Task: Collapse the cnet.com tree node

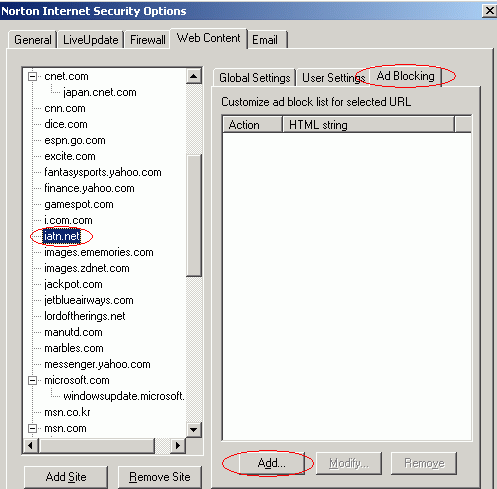Action: [x=32, y=76]
